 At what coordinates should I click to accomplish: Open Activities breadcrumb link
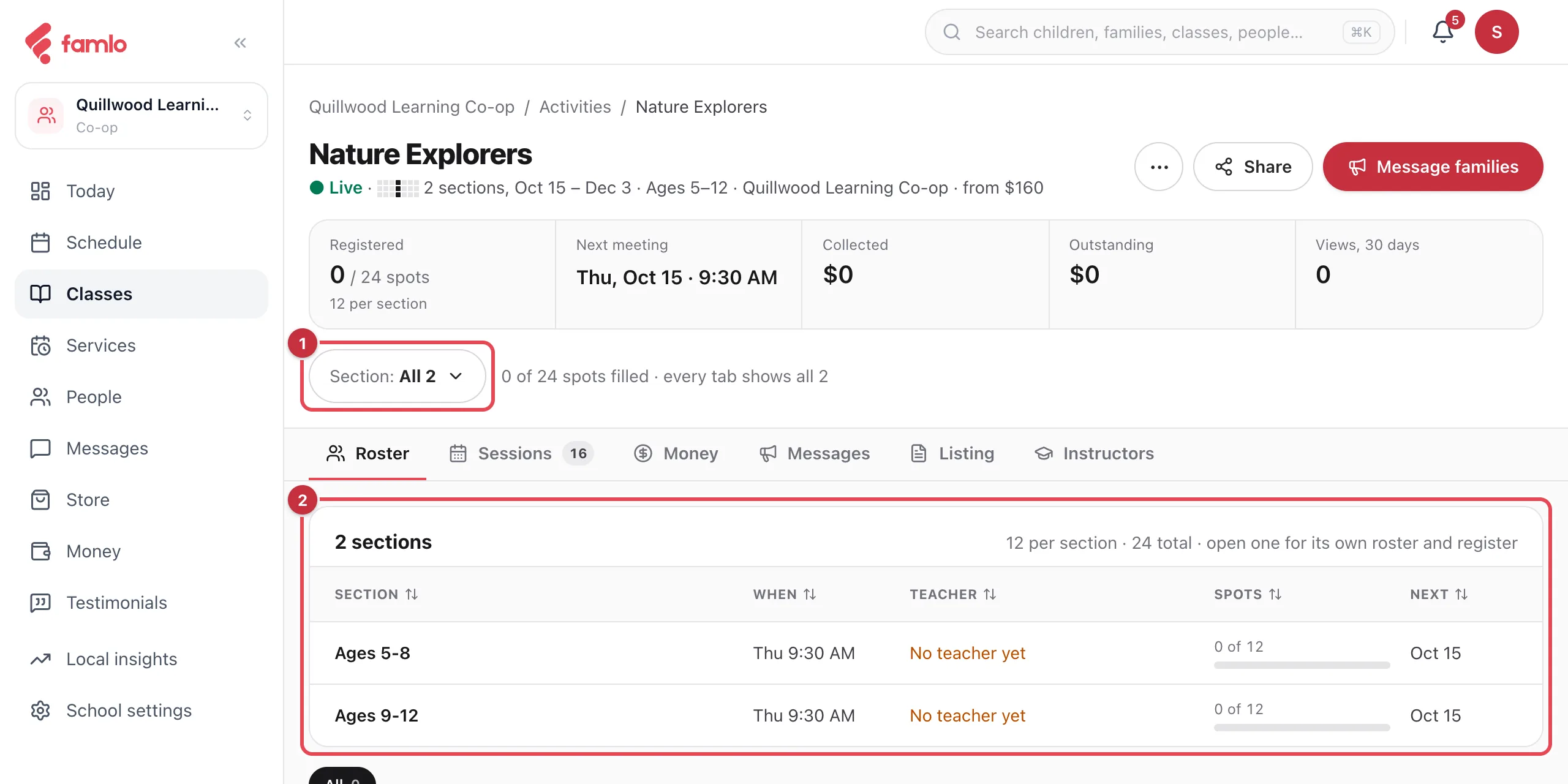(x=575, y=107)
